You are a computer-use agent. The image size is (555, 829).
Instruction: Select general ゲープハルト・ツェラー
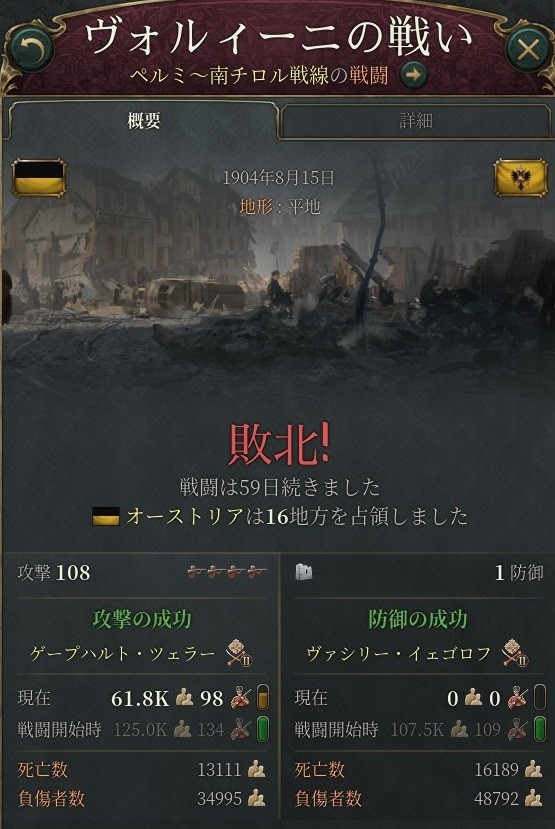click(123, 653)
